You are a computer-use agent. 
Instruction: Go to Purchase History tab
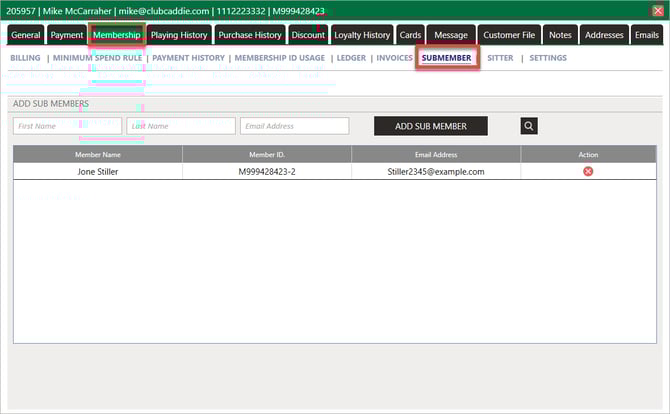coord(250,35)
